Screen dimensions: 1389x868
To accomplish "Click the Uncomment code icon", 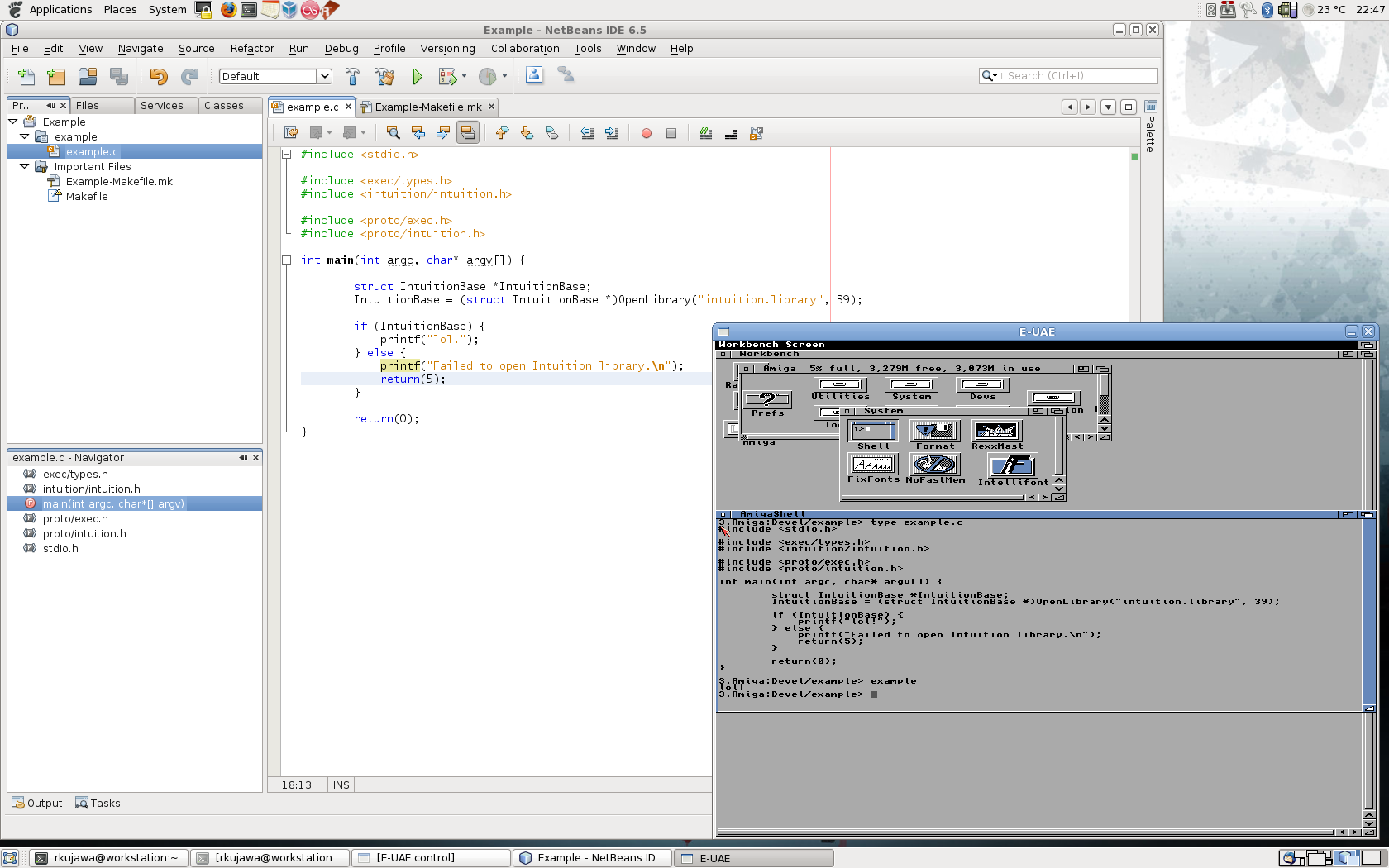I will [731, 133].
